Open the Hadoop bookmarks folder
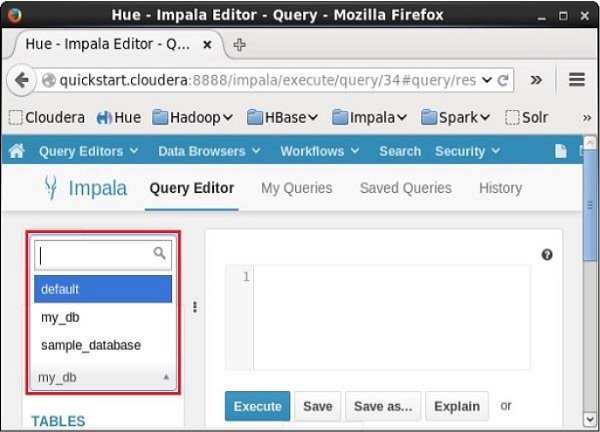 click(x=193, y=117)
